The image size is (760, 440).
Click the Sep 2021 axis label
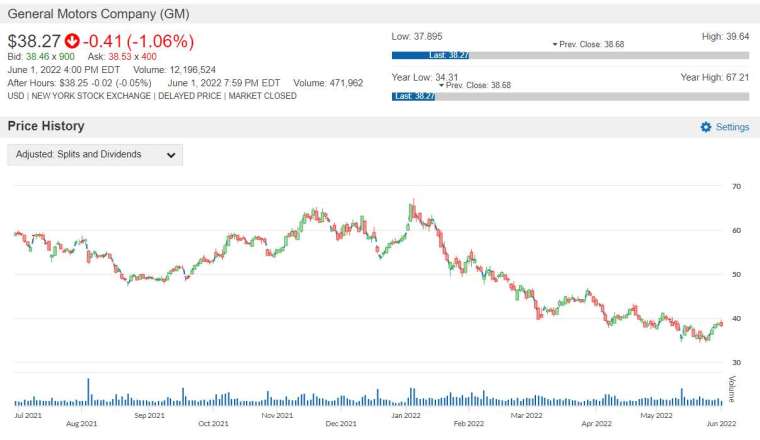tap(149, 415)
